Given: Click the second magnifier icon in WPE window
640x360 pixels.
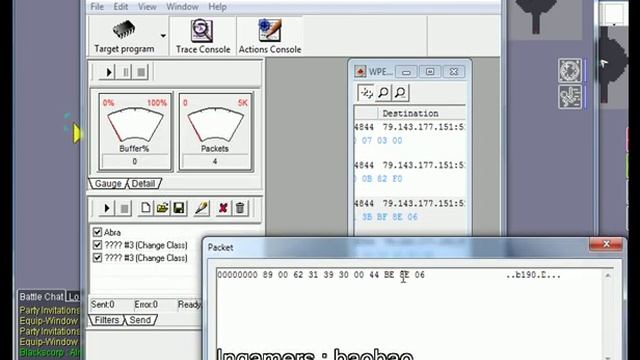Looking at the screenshot, I should click(x=400, y=93).
